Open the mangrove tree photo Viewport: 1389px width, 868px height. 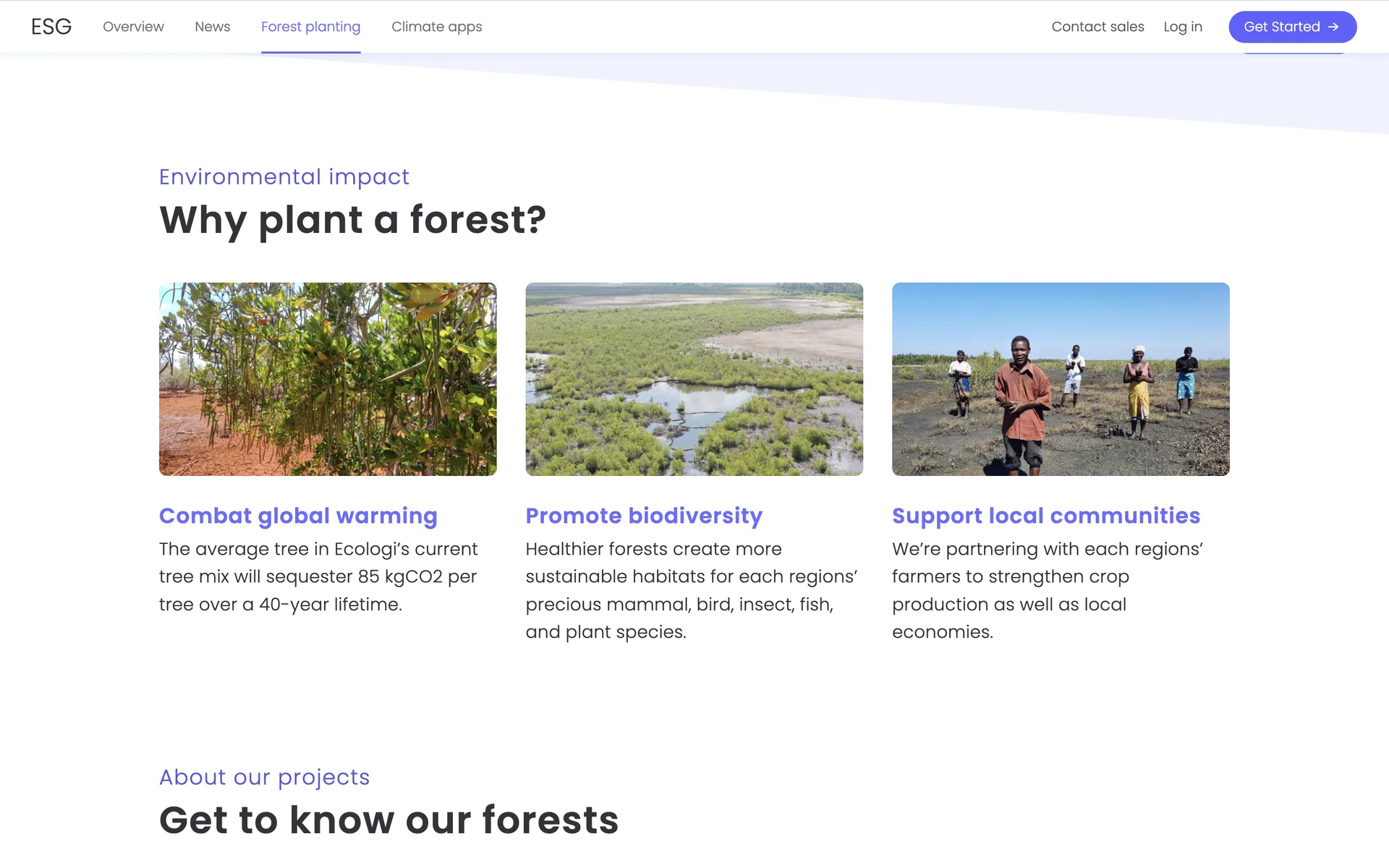tap(328, 379)
